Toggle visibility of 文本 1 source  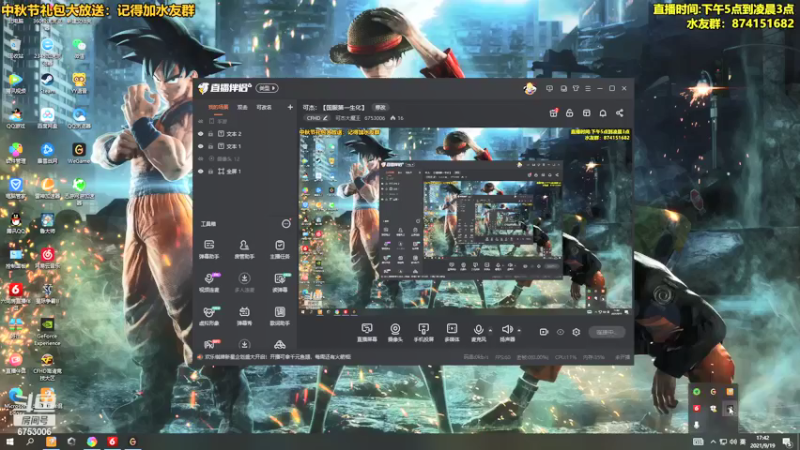click(201, 146)
